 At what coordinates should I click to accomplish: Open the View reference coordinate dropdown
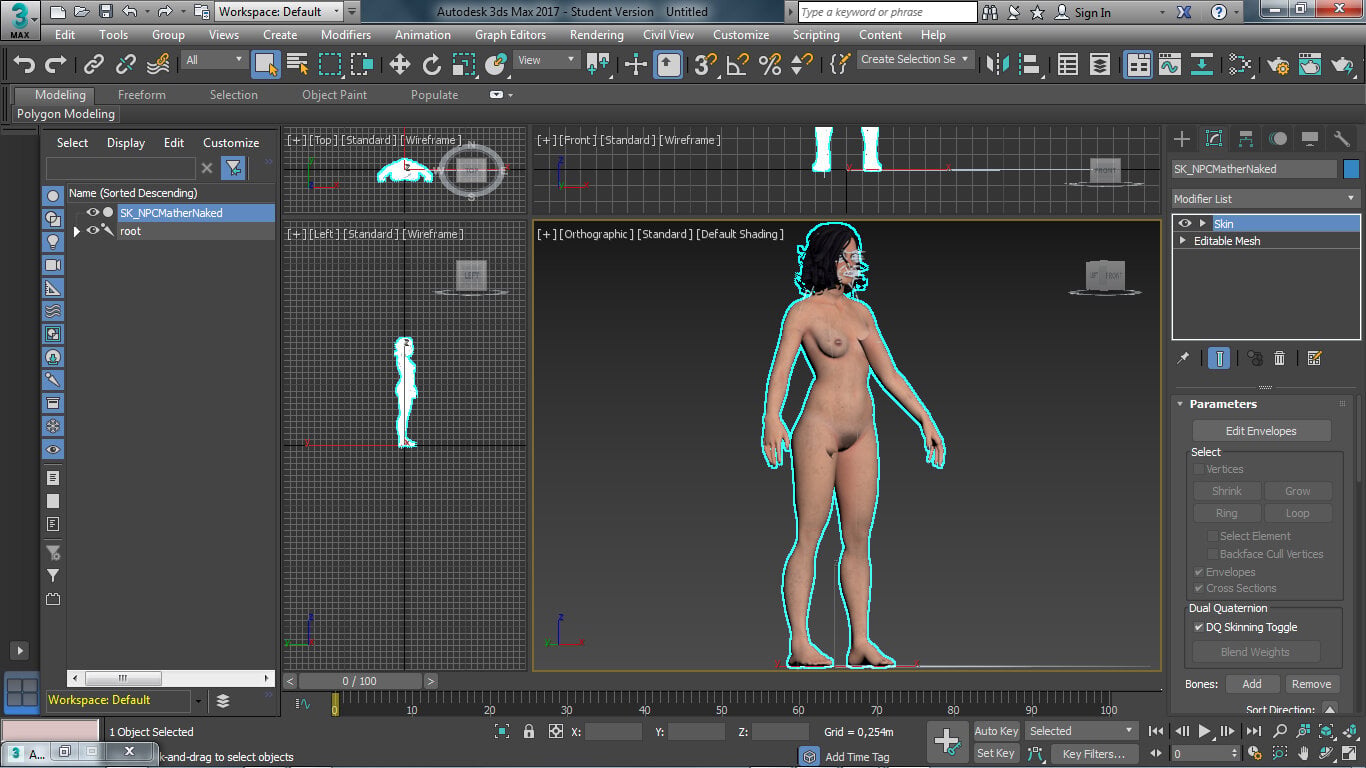pyautogui.click(x=546, y=60)
